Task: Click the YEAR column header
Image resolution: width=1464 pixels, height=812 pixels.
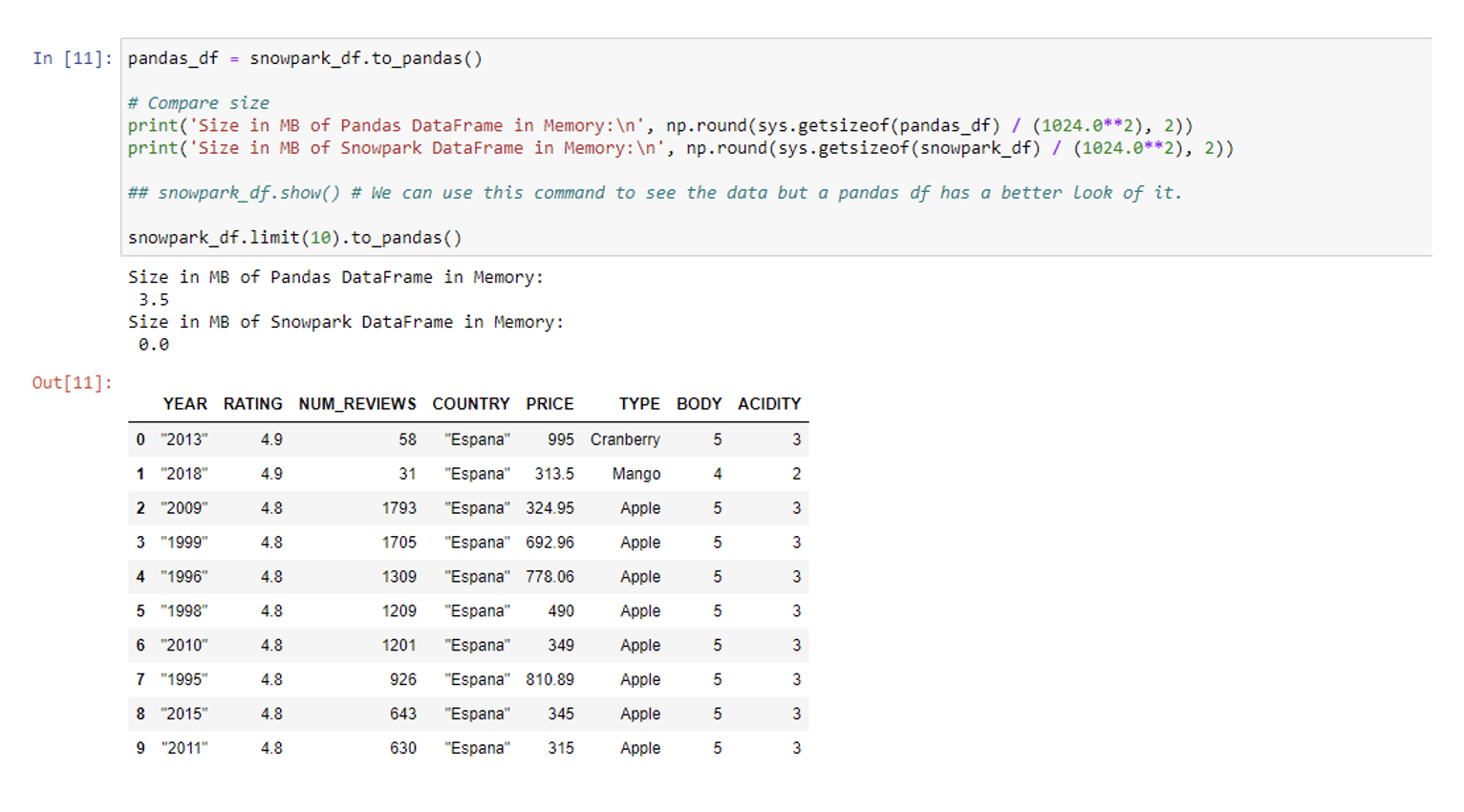Action: pos(185,404)
